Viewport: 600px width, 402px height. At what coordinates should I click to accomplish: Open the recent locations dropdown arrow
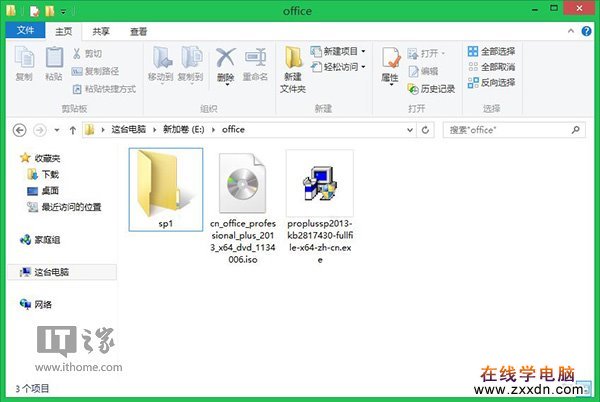57,130
